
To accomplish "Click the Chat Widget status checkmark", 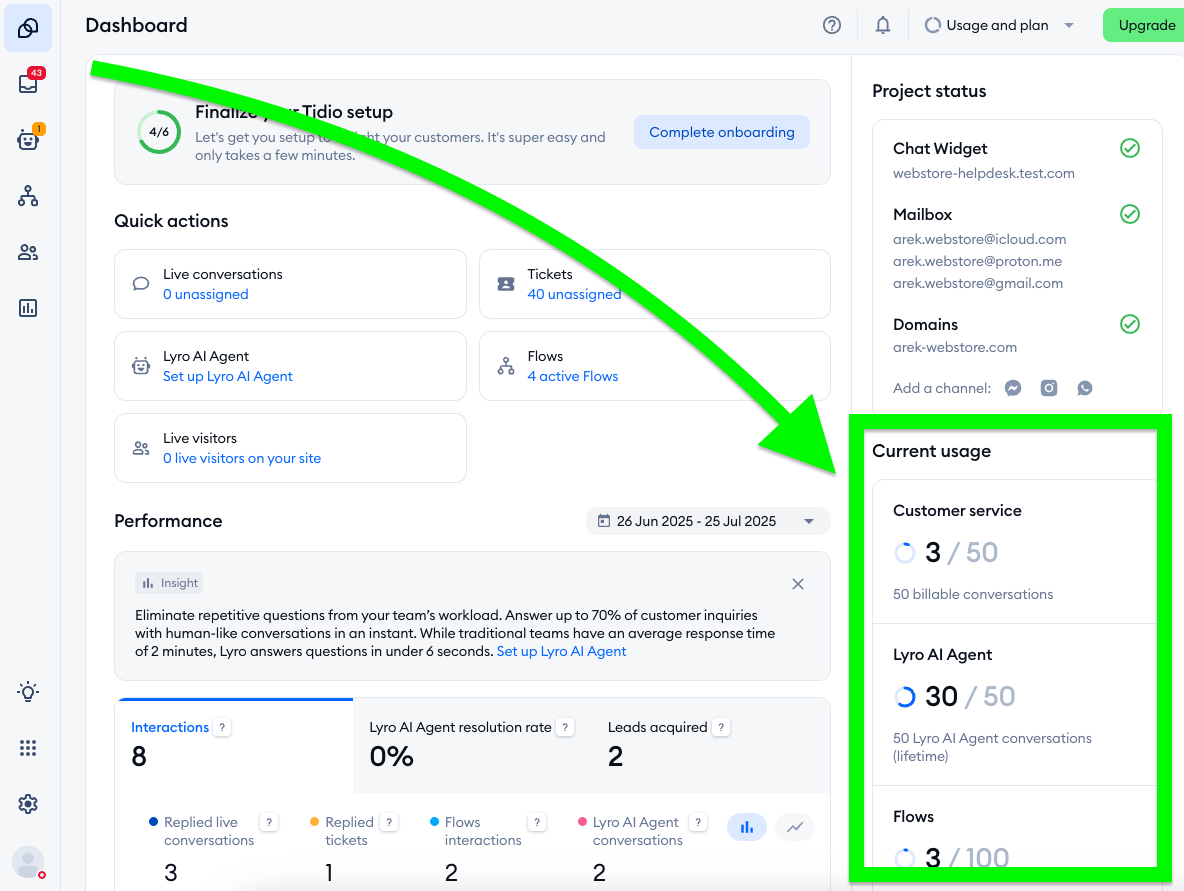I will [1130, 148].
